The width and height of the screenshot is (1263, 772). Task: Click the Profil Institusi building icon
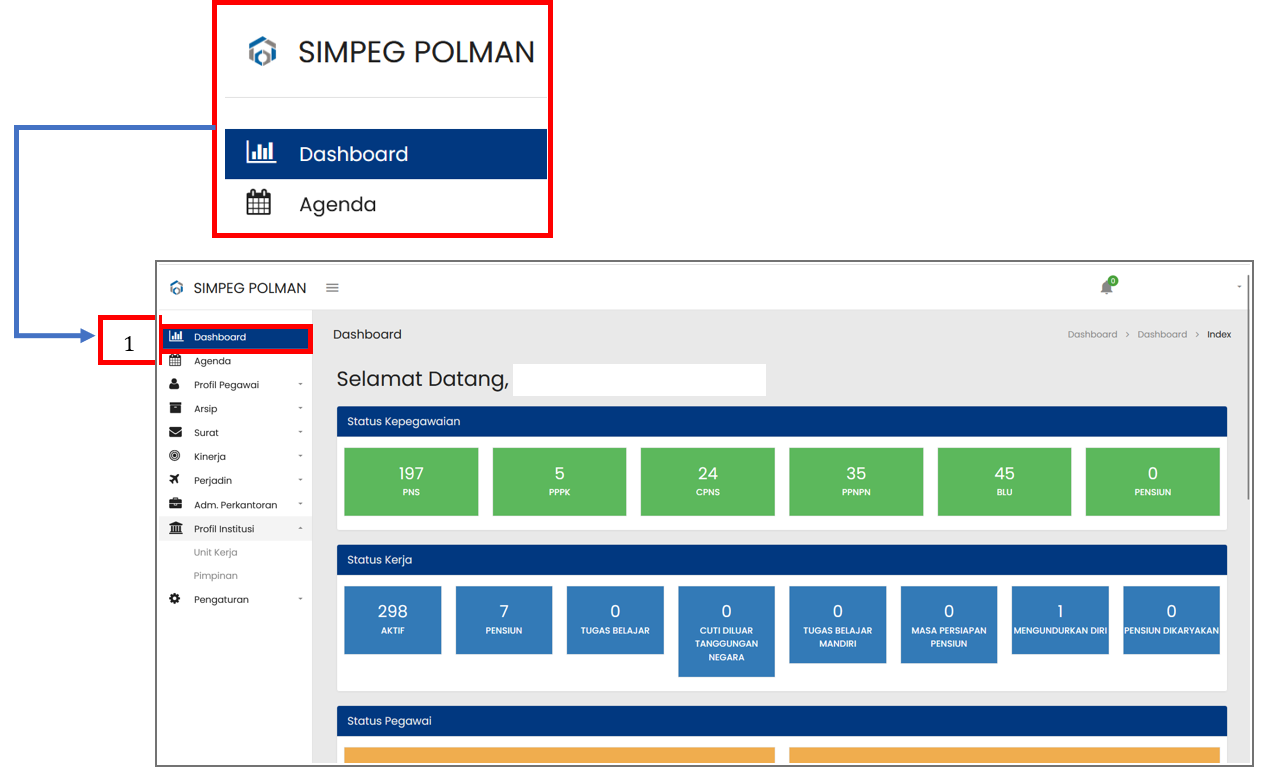click(x=176, y=528)
